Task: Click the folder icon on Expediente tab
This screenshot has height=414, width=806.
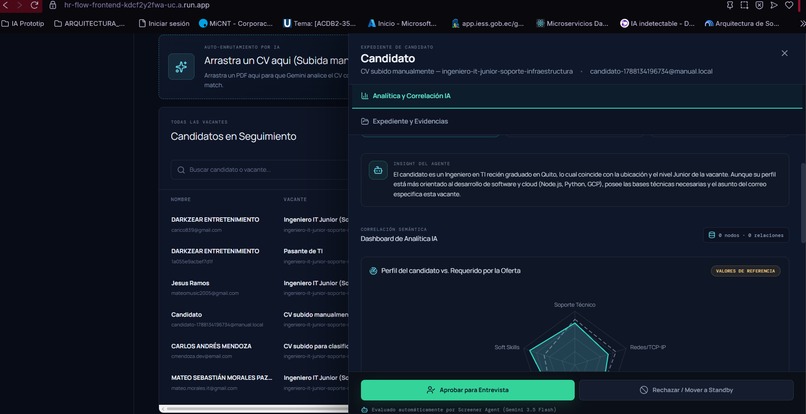Action: (x=364, y=121)
